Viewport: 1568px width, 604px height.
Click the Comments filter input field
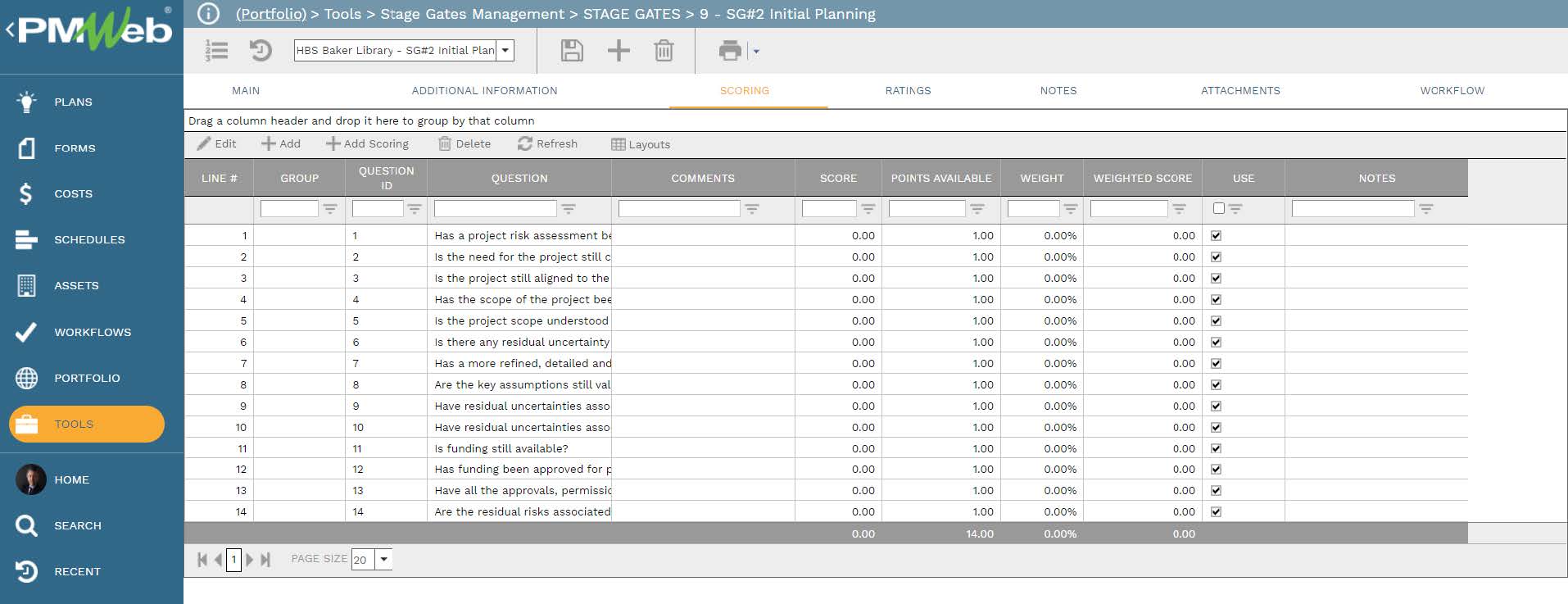679,209
